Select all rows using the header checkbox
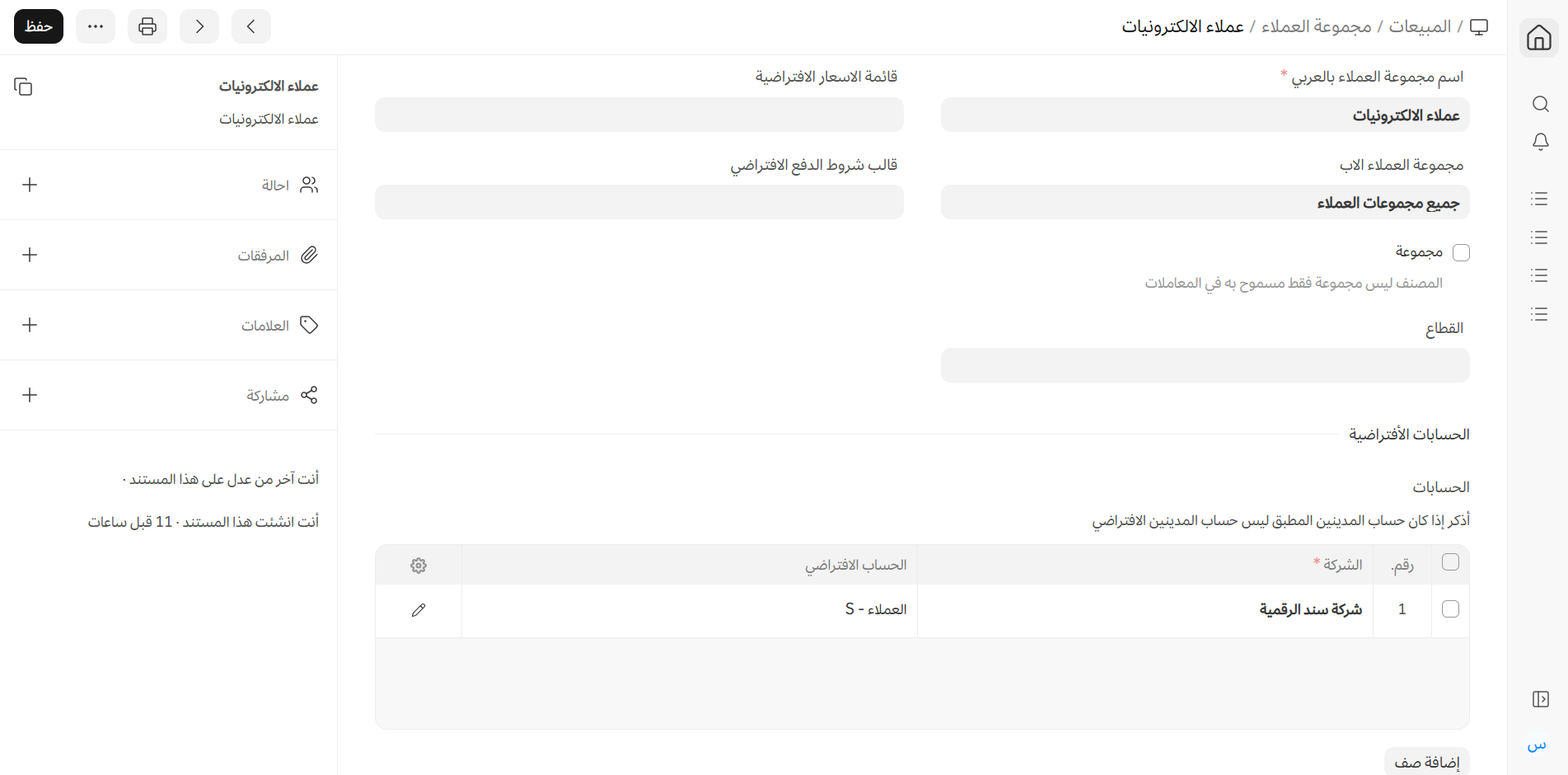Screen dimensions: 1568x775 (x=1450, y=562)
